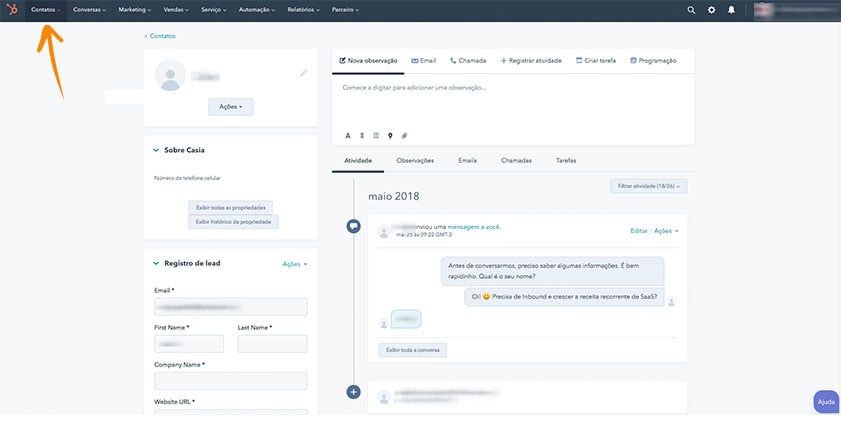This screenshot has width=841, height=421.
Task: Click the Company Name input field
Action: 231,381
